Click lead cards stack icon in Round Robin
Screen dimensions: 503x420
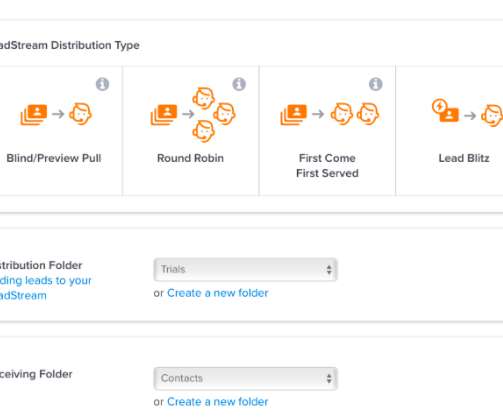164,115
